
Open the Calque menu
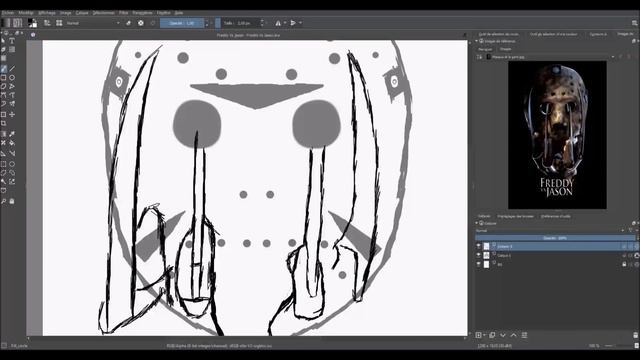(x=82, y=13)
